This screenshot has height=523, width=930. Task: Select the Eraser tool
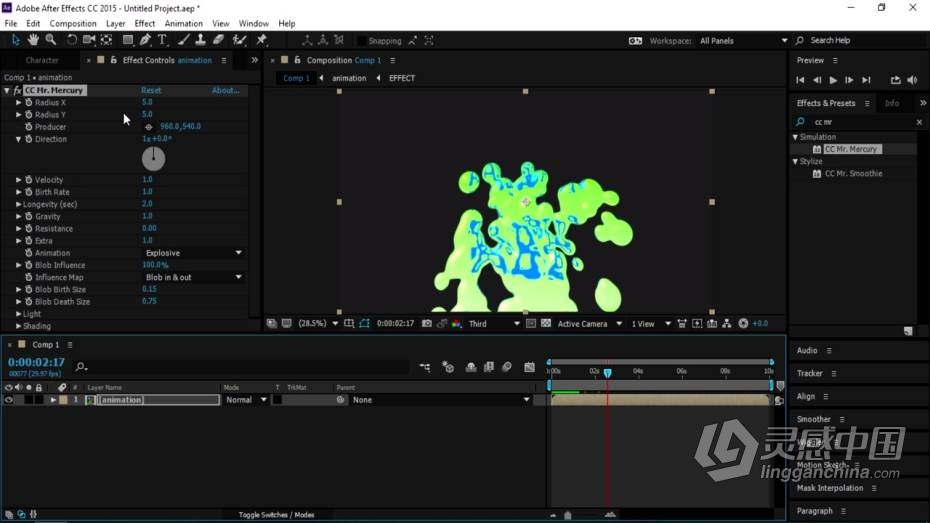click(218, 40)
